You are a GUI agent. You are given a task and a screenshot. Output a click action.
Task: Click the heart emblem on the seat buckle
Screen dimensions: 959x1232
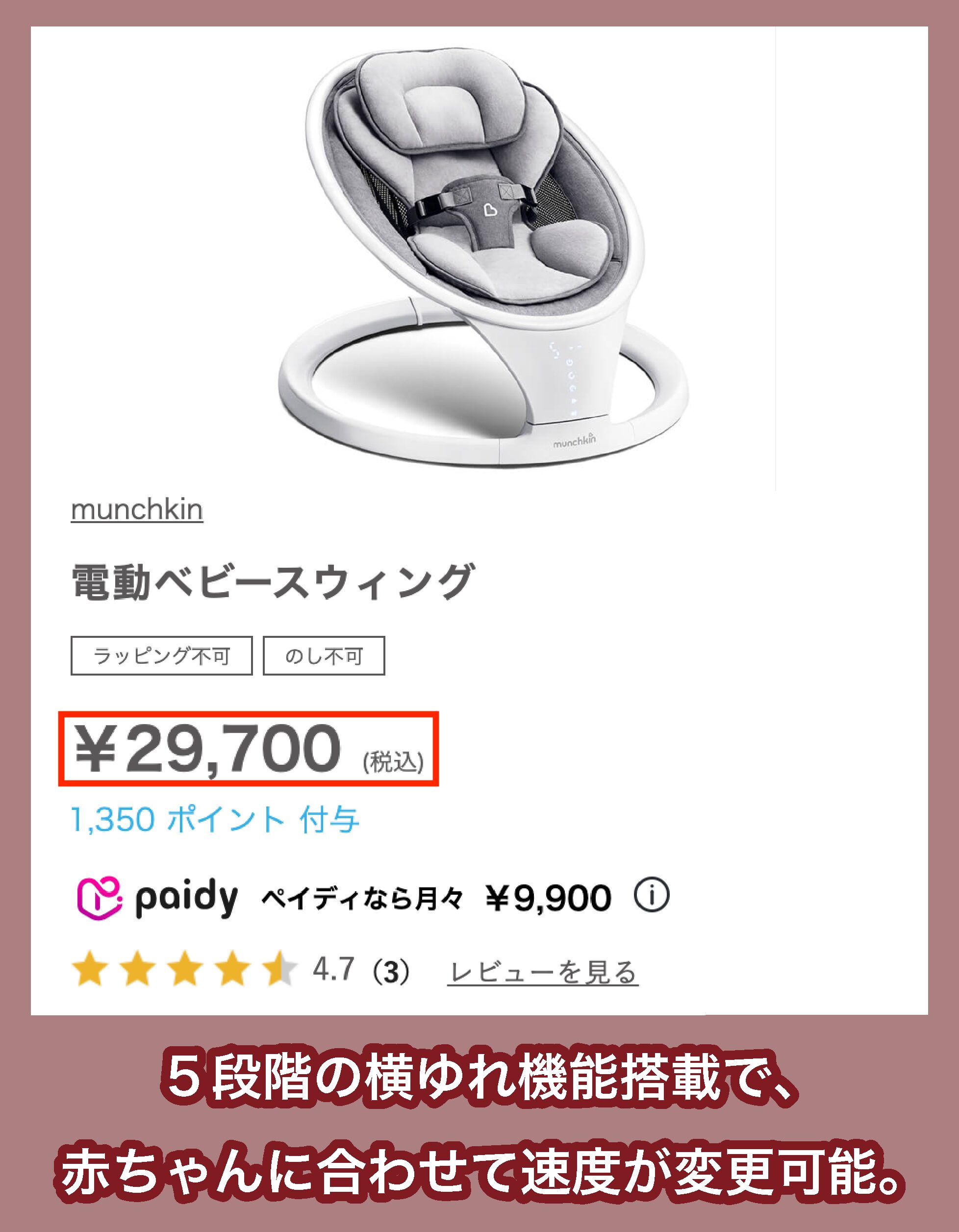490,209
